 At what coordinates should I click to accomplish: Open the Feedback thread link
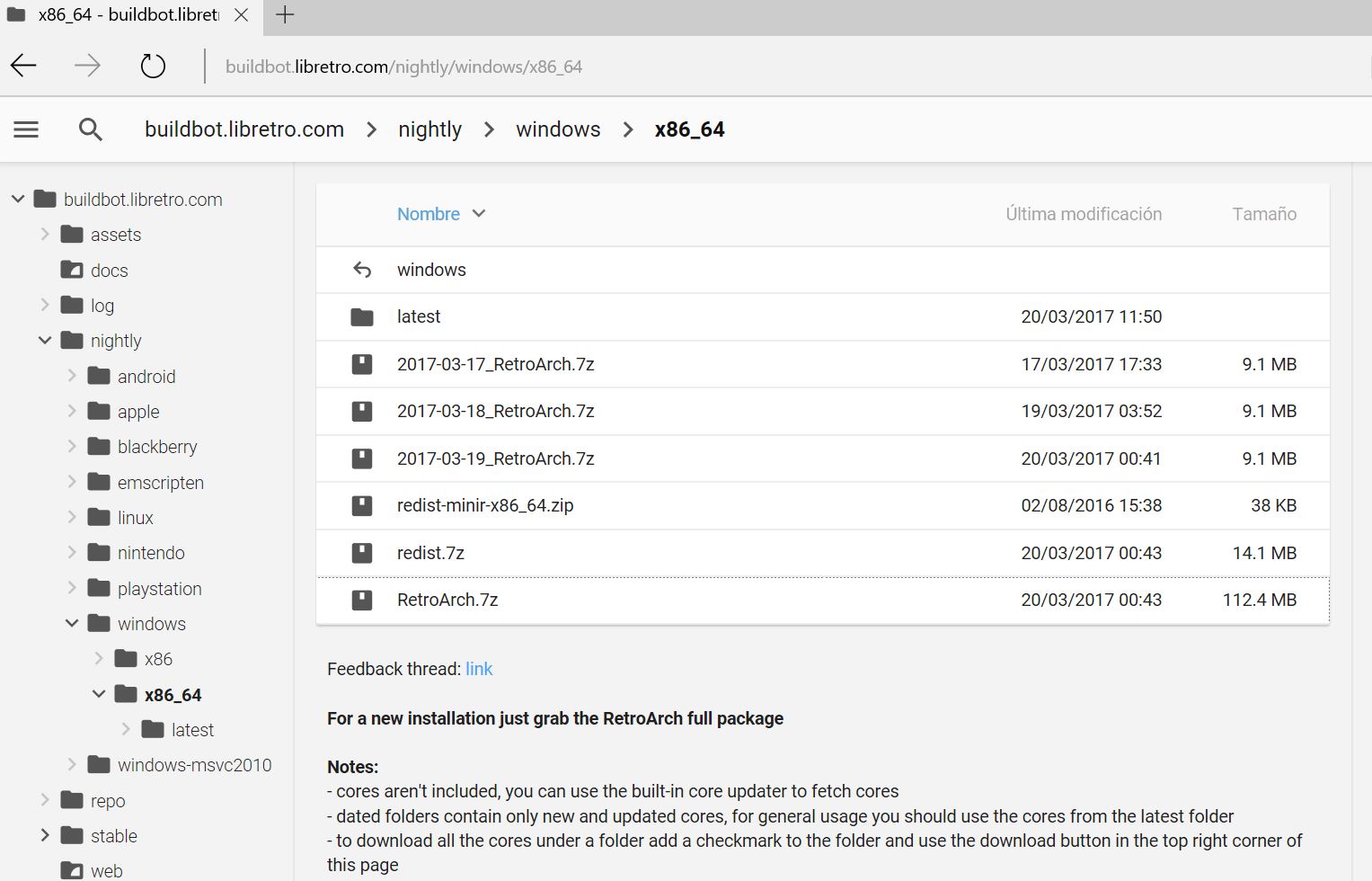479,669
